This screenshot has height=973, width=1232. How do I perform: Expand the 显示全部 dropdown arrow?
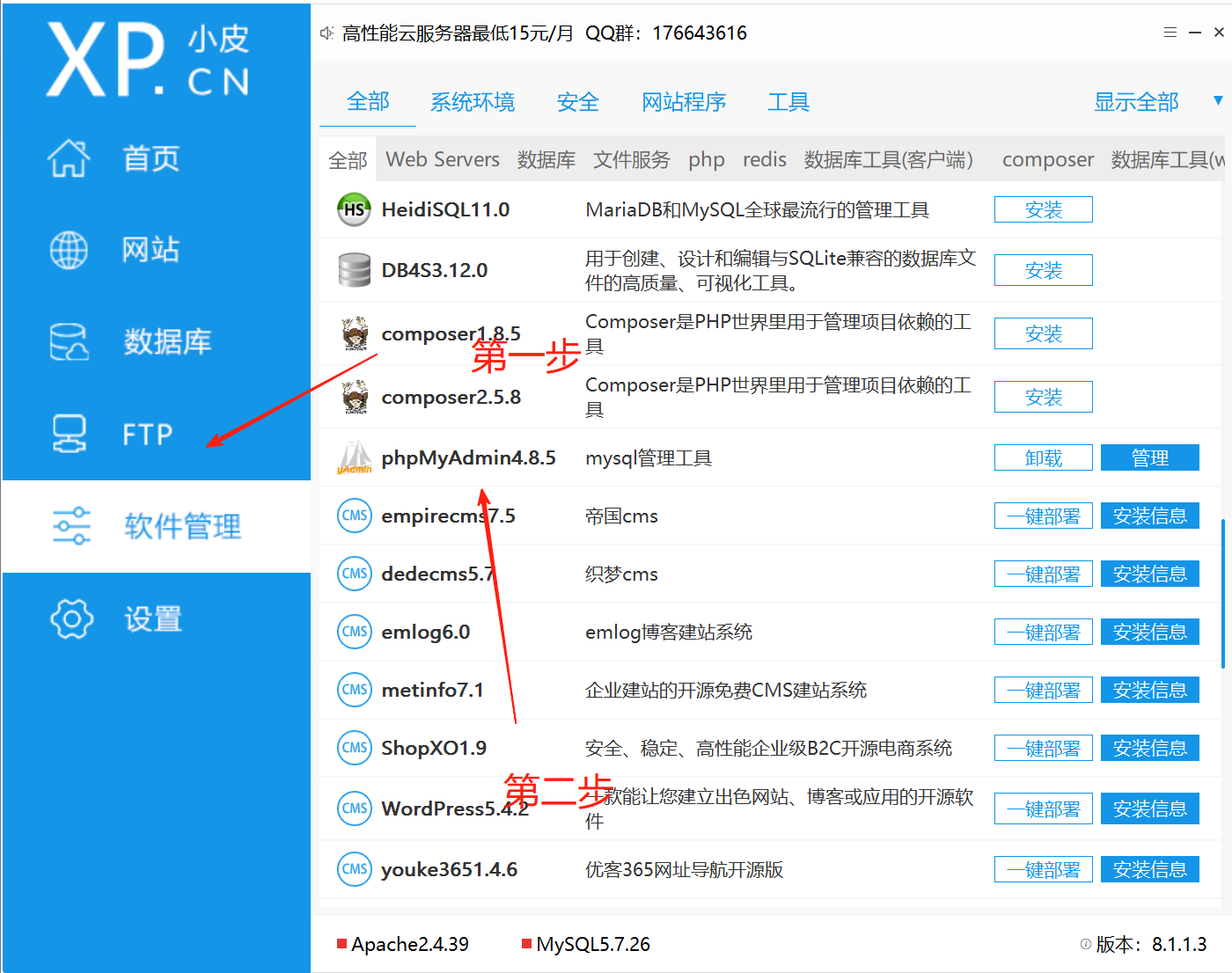pos(1218,100)
